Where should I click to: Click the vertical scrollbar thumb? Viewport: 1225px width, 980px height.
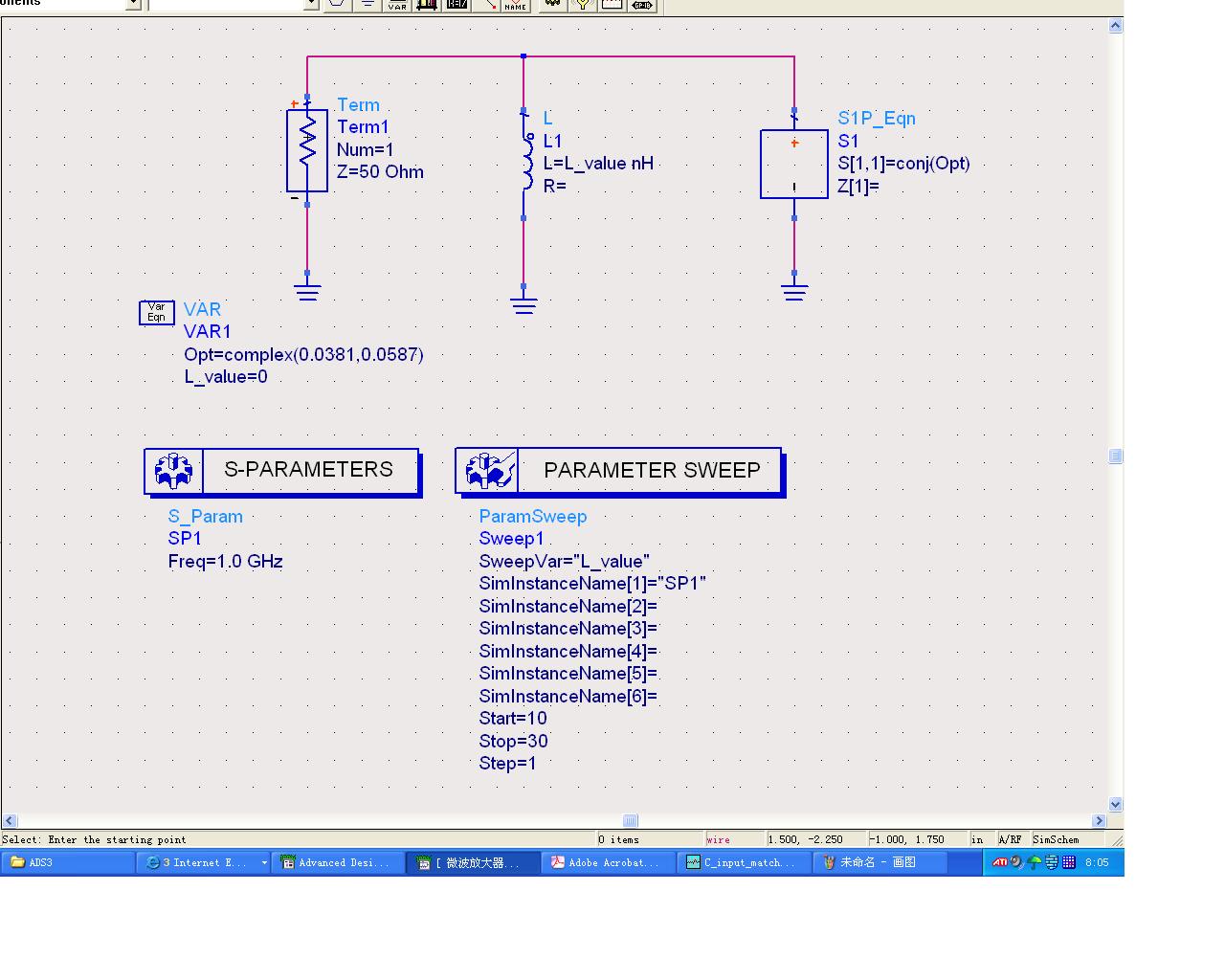tap(1115, 456)
